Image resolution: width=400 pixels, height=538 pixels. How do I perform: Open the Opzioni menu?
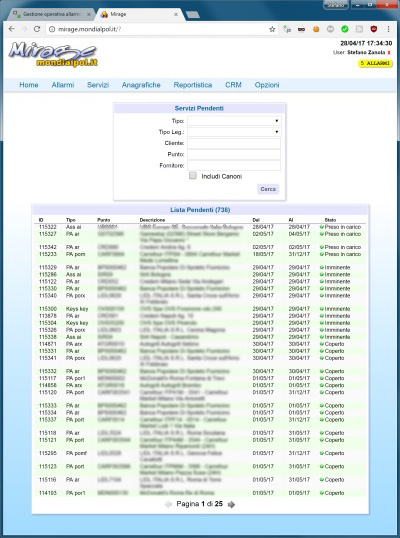(267, 85)
